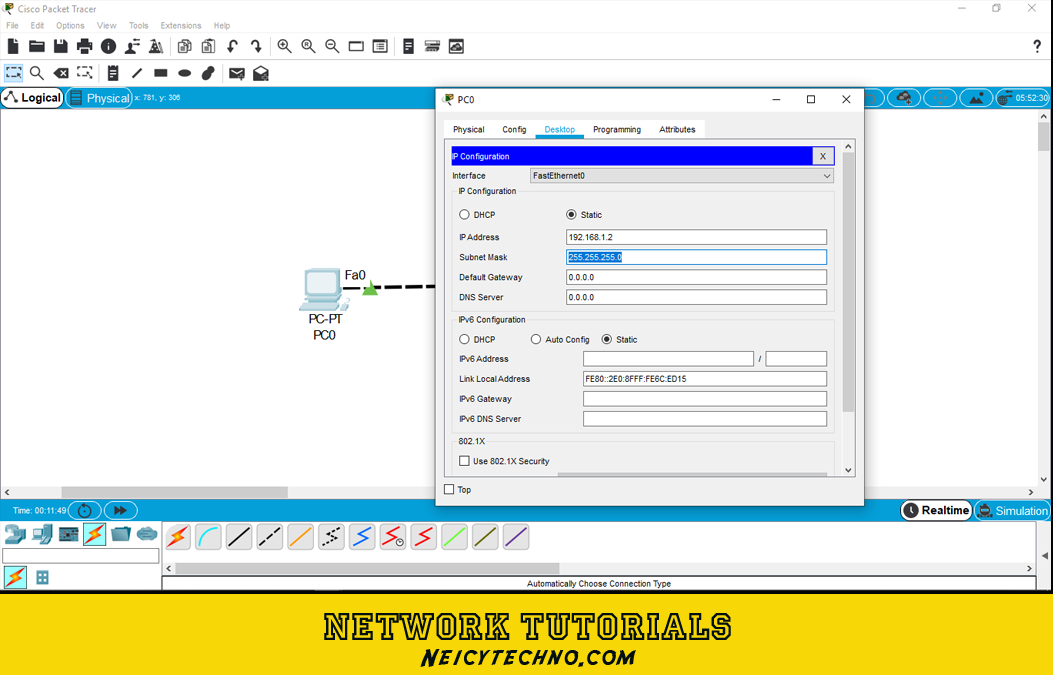Image resolution: width=1053 pixels, height=675 pixels.
Task: Click the Fast Forward Time button
Action: click(x=120, y=510)
